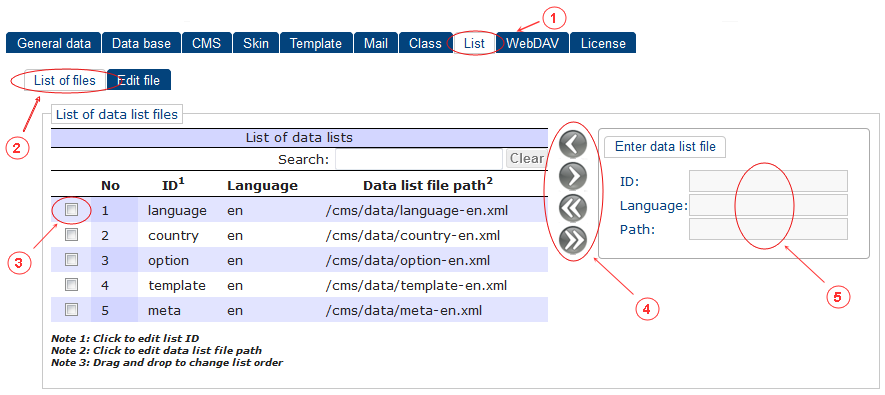
Task: Open the CMS tab
Action: point(207,43)
